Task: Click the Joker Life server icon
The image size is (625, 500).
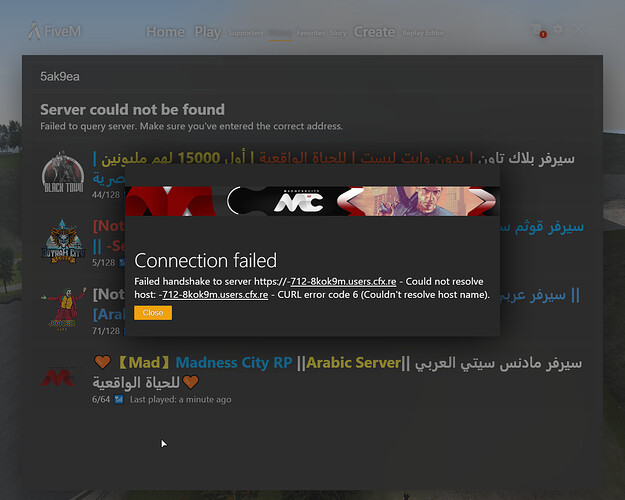Action: pyautogui.click(x=63, y=309)
